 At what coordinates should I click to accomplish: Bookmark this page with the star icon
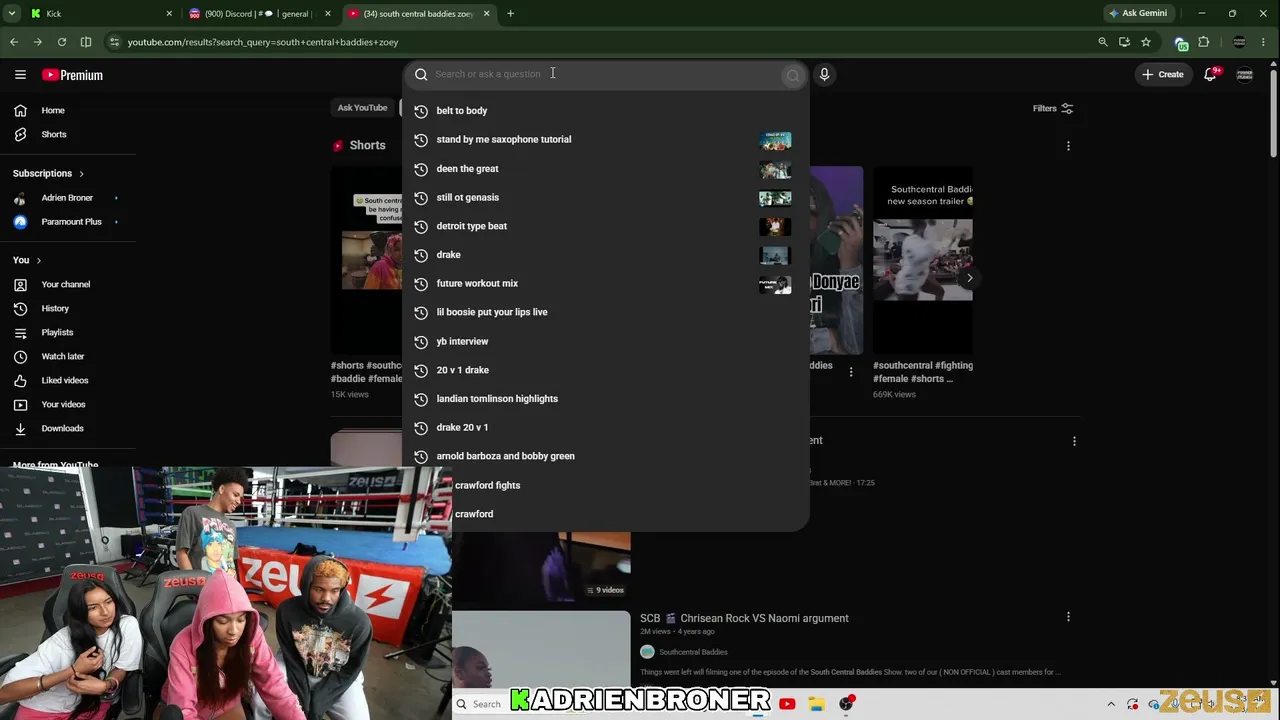[x=1146, y=42]
